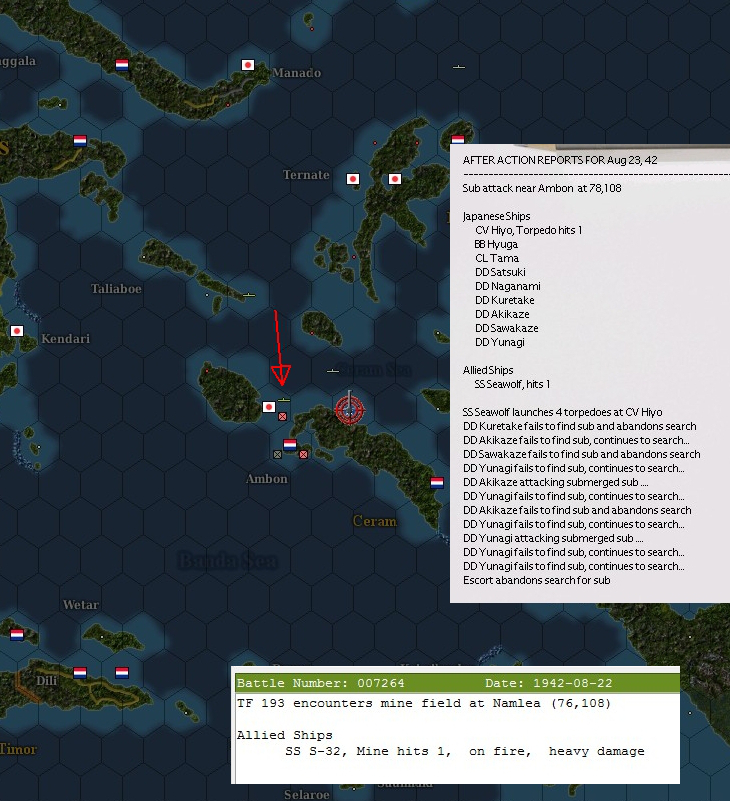730x801 pixels.
Task: Click the 'SS Seawolf, hits 1' entry
Action: coord(512,384)
